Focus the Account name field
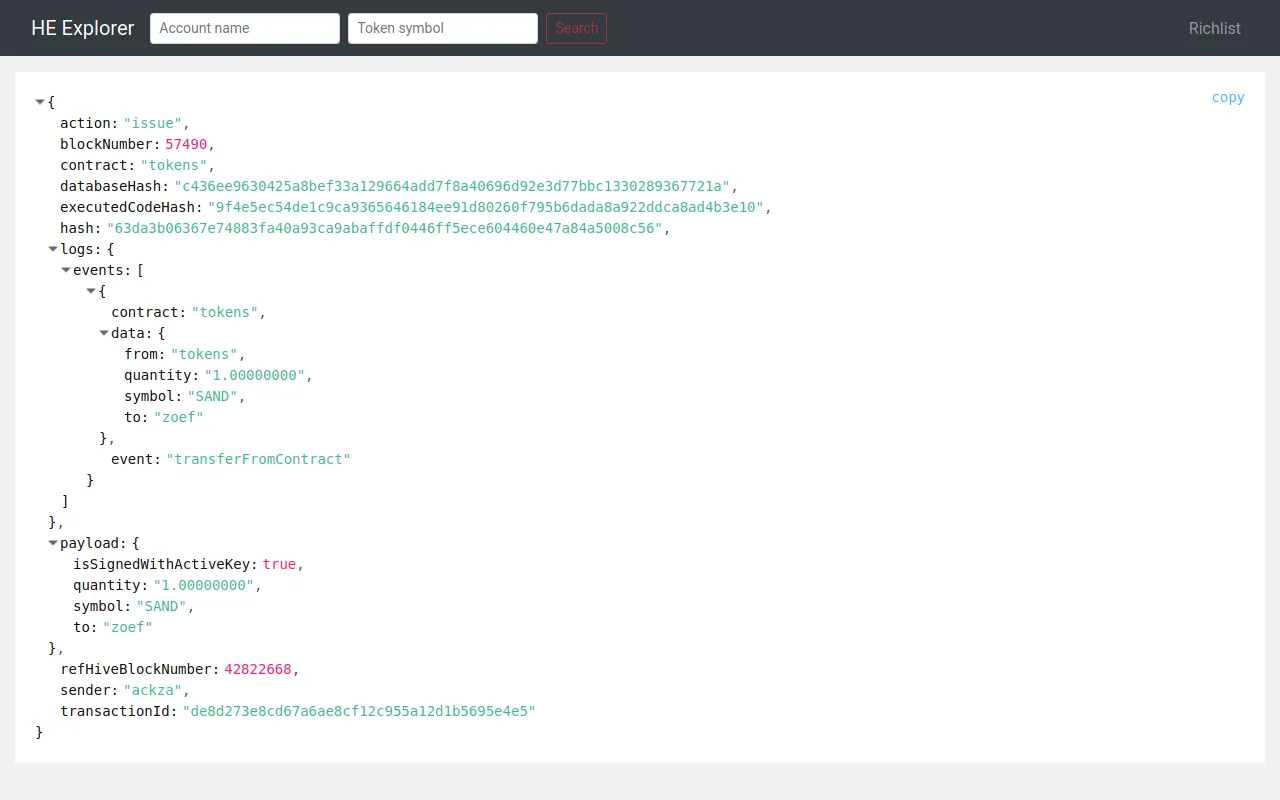This screenshot has height=800, width=1280. point(245,28)
